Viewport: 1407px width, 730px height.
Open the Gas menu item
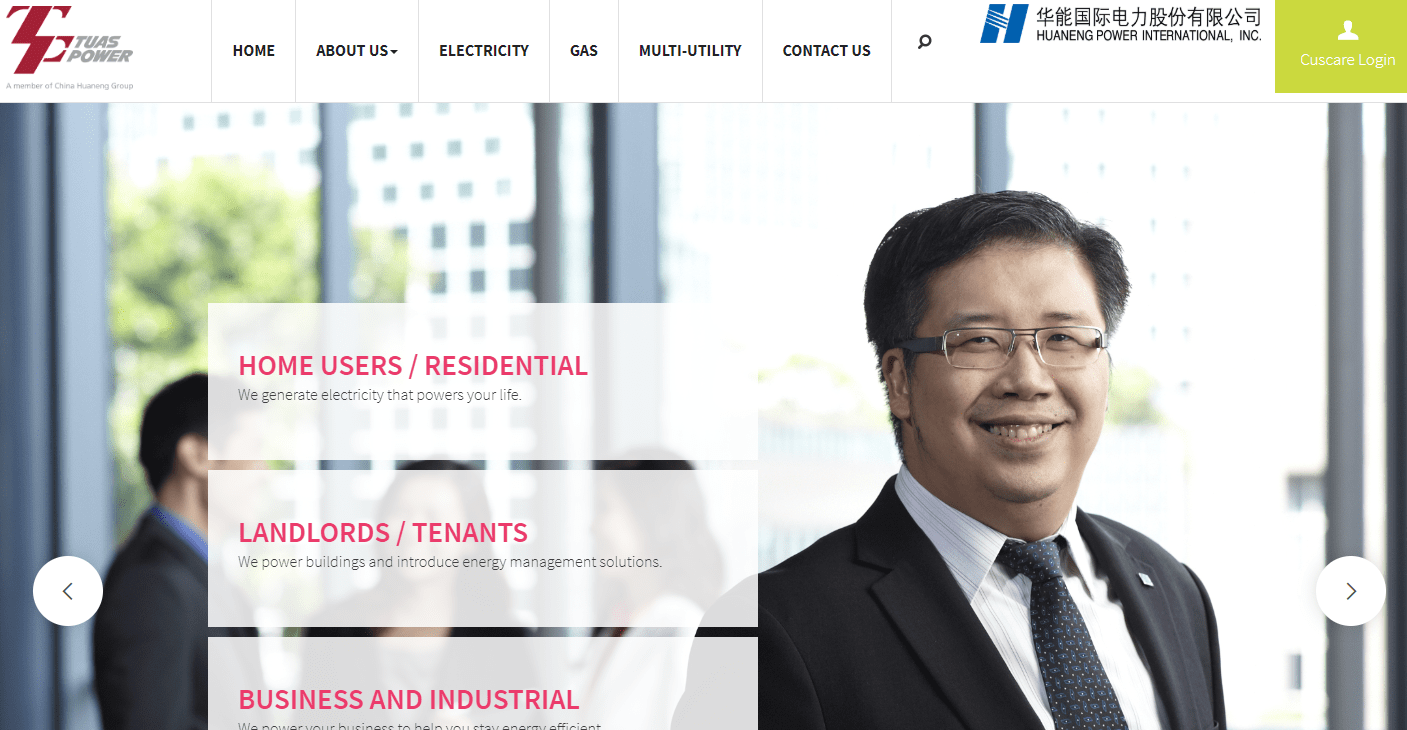(x=584, y=51)
